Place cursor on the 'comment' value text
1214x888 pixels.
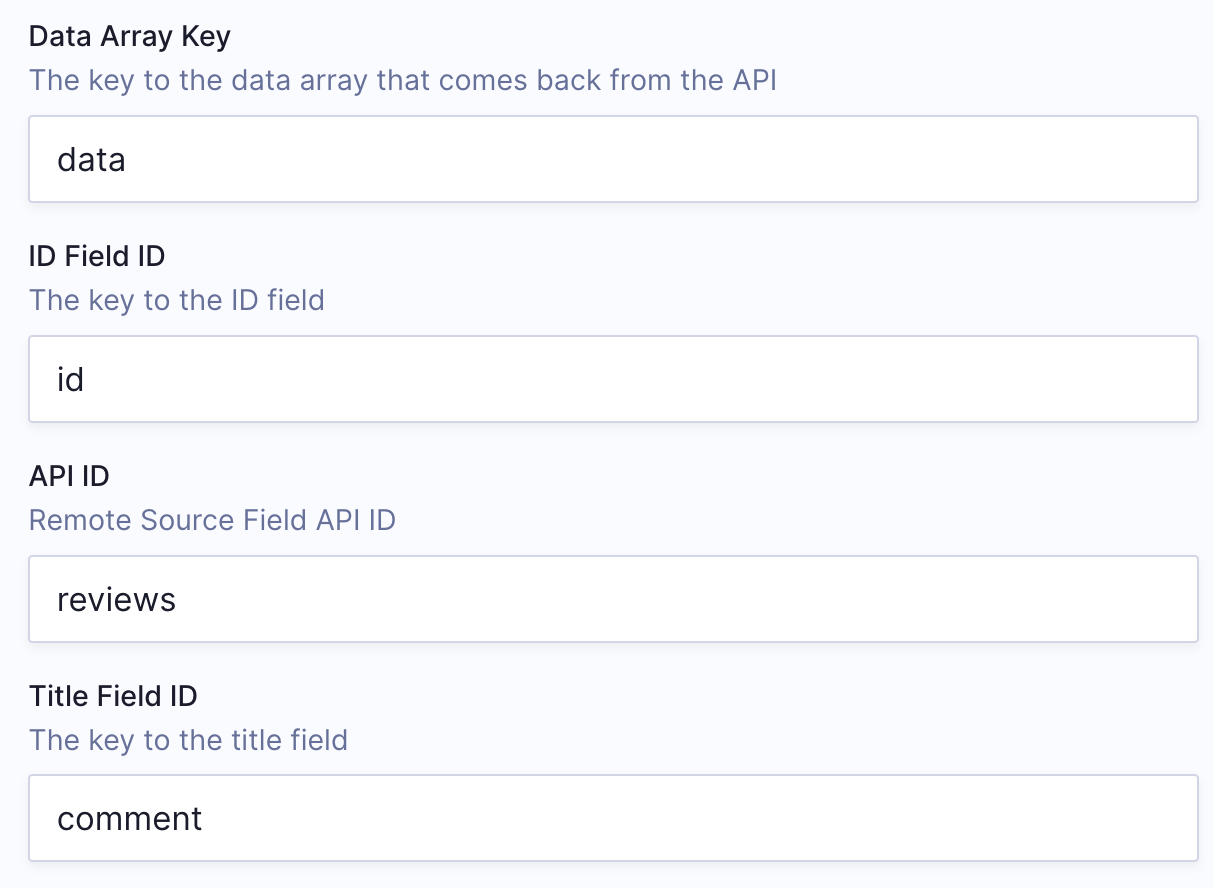[130, 818]
